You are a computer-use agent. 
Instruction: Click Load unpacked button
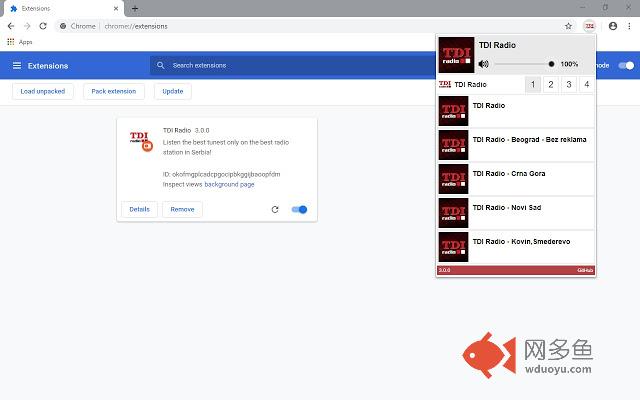point(43,91)
